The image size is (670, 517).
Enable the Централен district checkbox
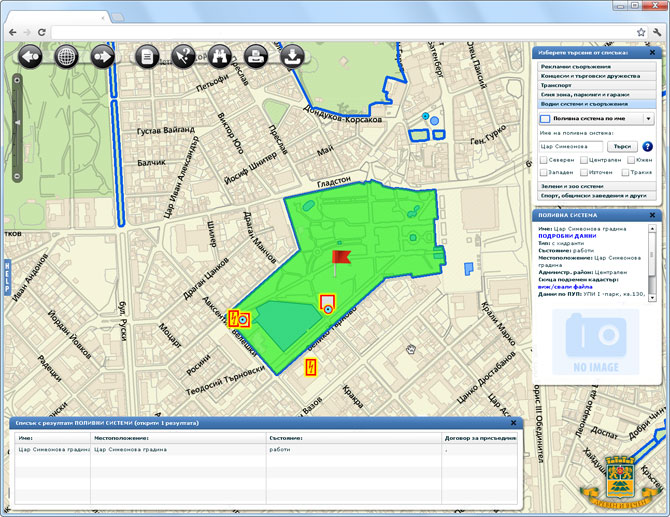[584, 160]
